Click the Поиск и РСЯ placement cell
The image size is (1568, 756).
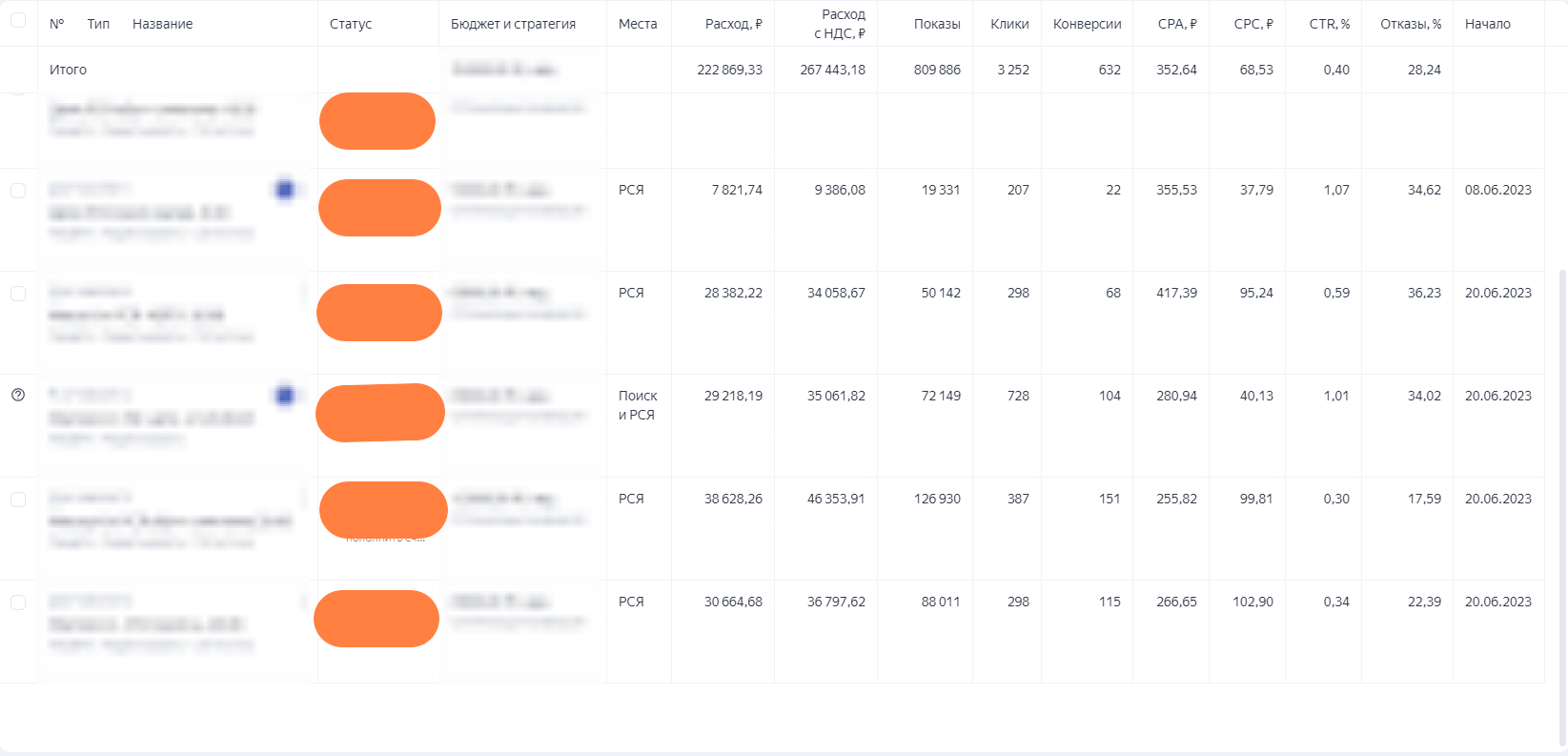click(638, 405)
